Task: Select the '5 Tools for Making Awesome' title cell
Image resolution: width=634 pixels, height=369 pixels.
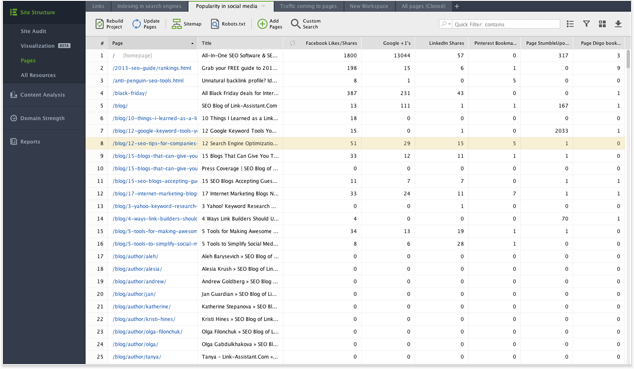Action: [x=240, y=231]
